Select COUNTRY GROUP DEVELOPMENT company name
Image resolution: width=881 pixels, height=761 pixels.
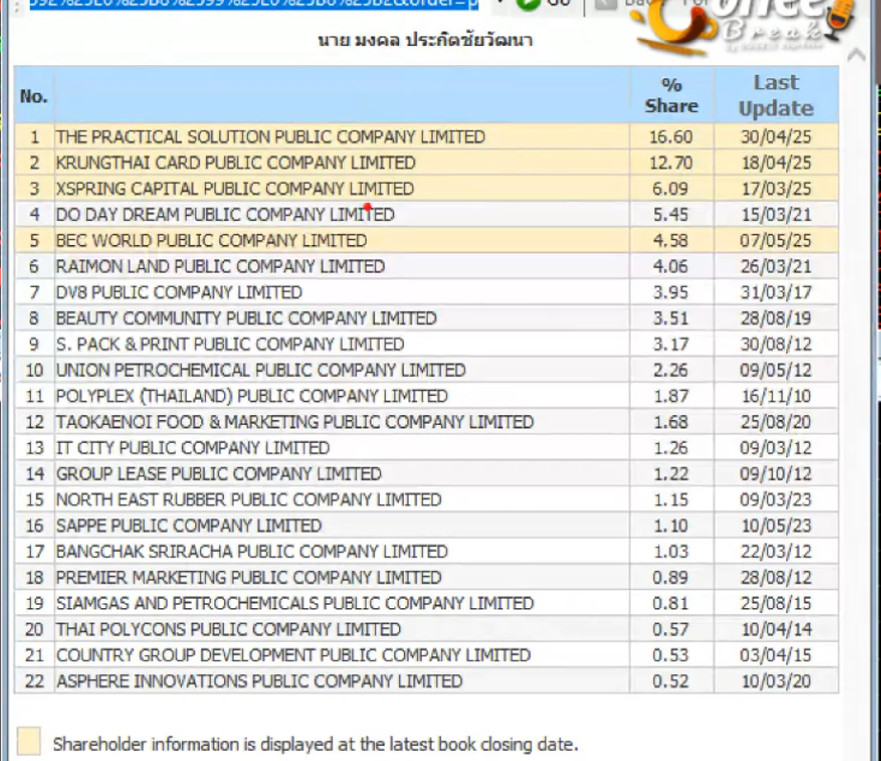click(x=293, y=655)
